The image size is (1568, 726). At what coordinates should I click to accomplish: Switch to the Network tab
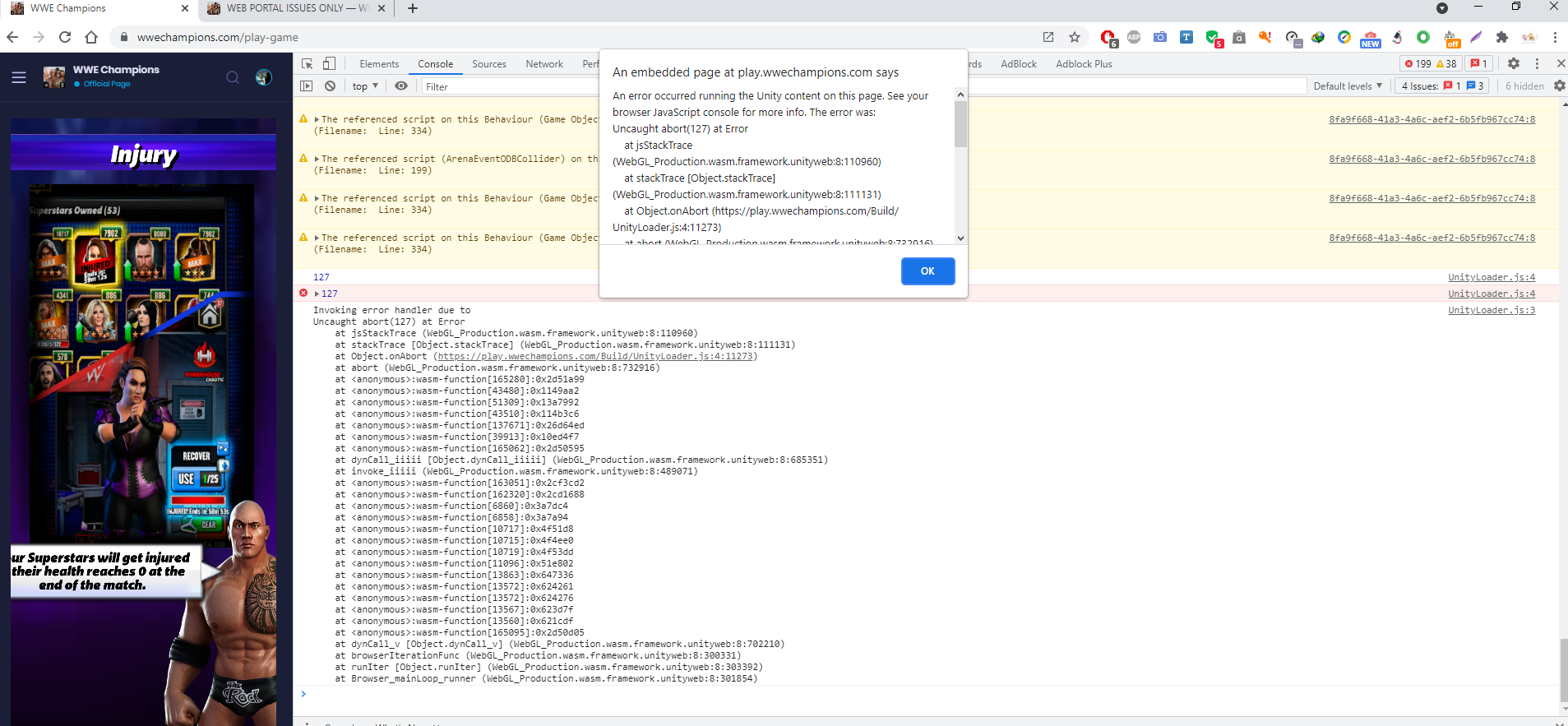[x=544, y=64]
